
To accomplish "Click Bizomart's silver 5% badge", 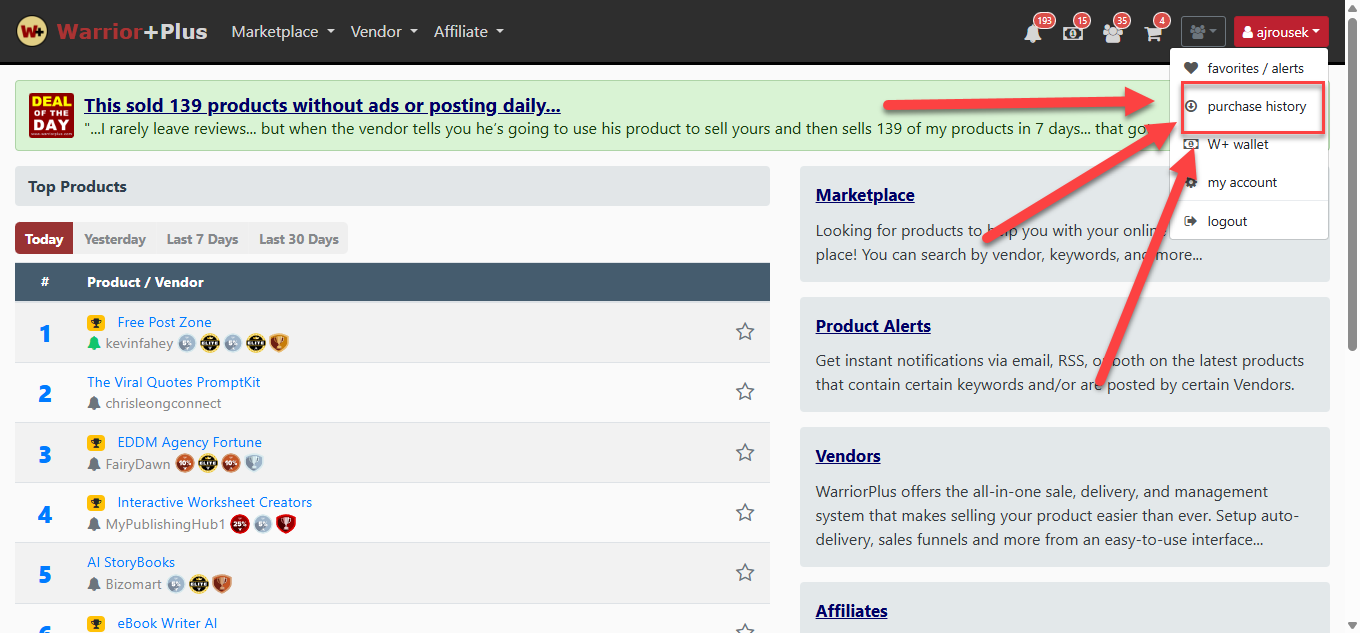I will 176,583.
